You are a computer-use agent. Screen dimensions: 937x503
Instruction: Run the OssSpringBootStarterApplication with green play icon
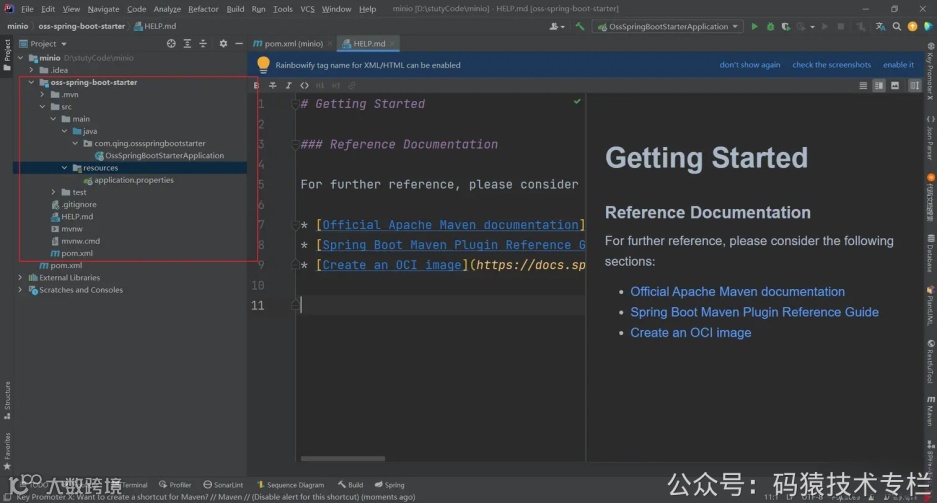click(x=755, y=26)
